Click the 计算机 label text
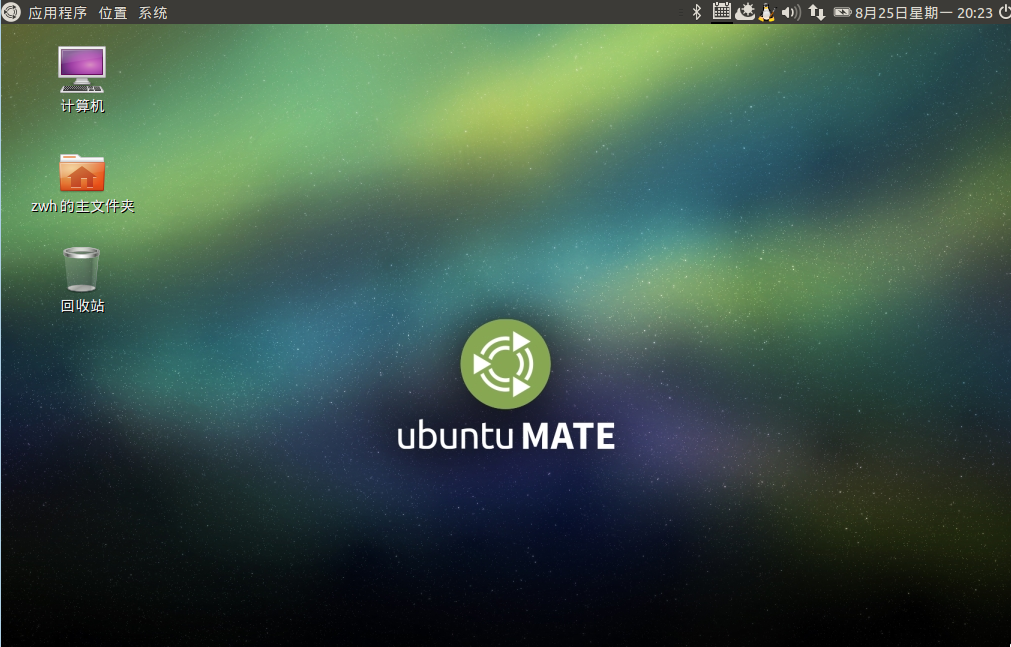This screenshot has height=647, width=1011. (82, 106)
